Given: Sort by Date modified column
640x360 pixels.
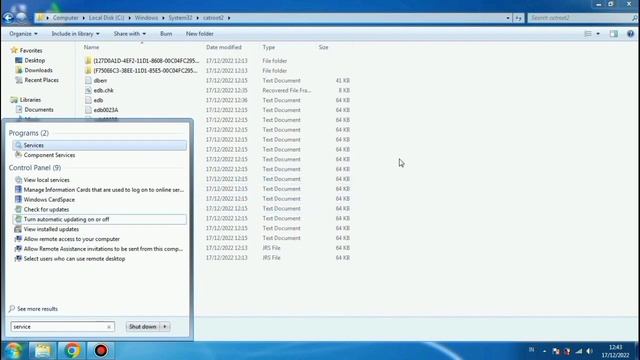Looking at the screenshot, I should tap(224, 47).
